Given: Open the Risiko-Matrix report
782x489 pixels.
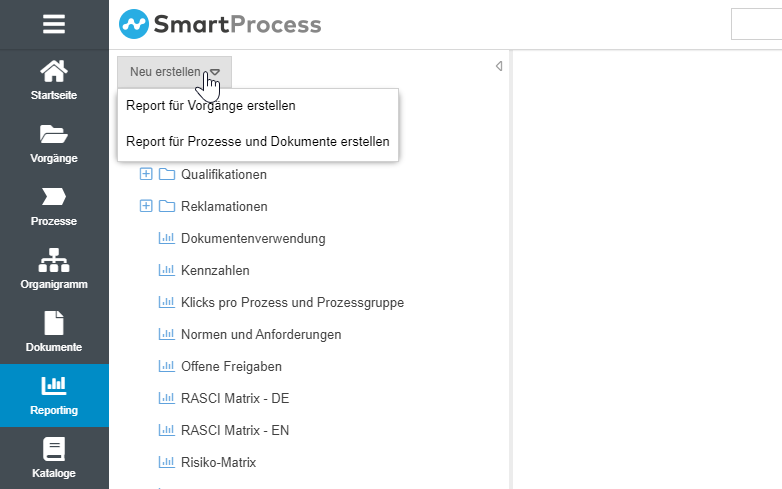Looking at the screenshot, I should [218, 463].
